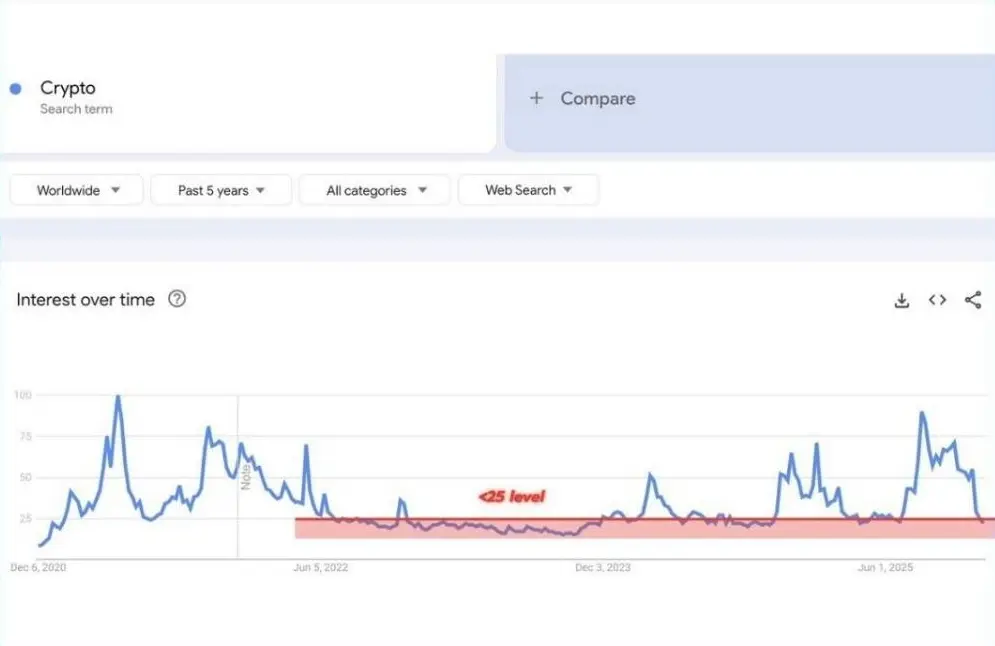This screenshot has height=646, width=995.
Task: Open help for Interest over time
Action: tap(177, 299)
